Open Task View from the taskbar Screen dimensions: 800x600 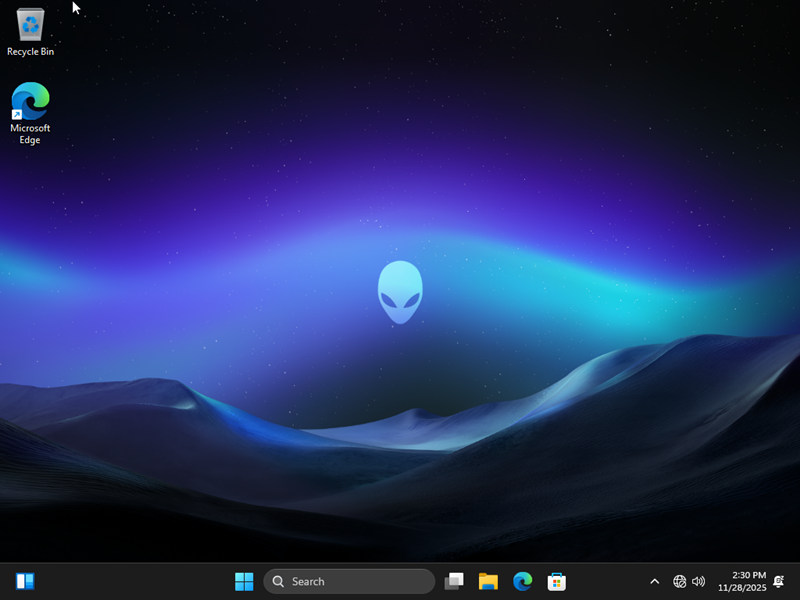click(x=455, y=581)
